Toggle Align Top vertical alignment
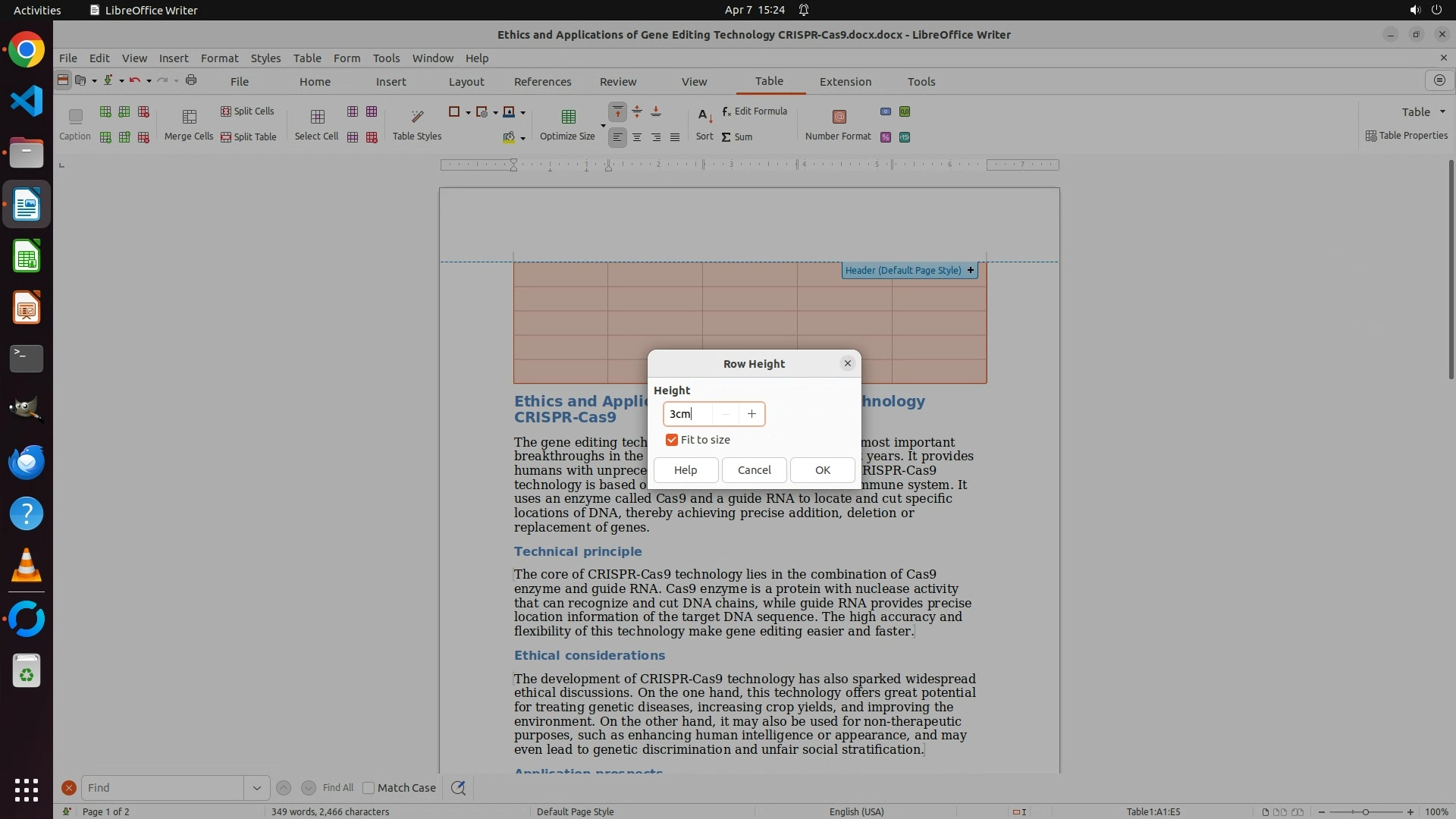 (618, 111)
